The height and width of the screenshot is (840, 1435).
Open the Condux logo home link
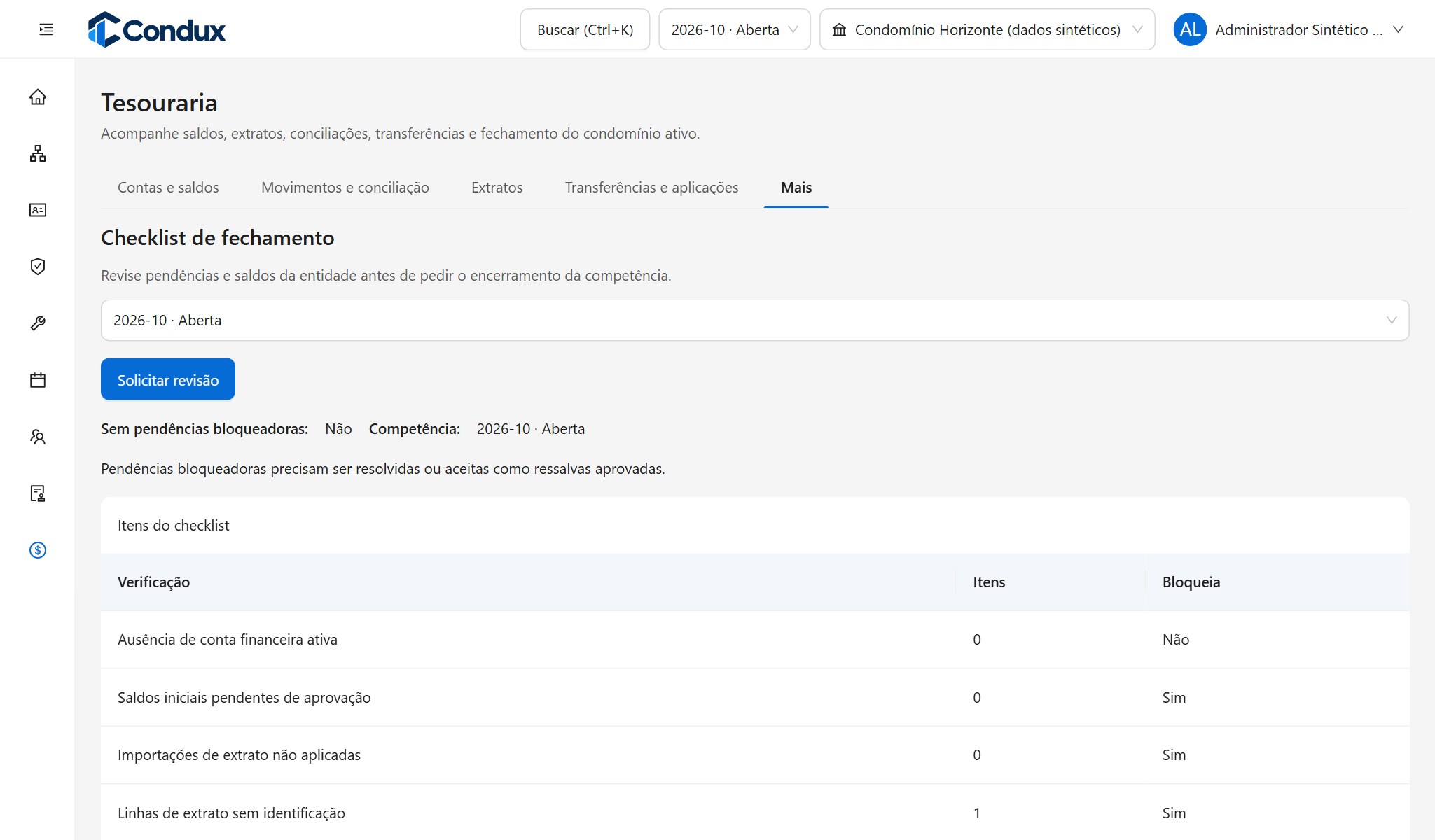pyautogui.click(x=157, y=29)
